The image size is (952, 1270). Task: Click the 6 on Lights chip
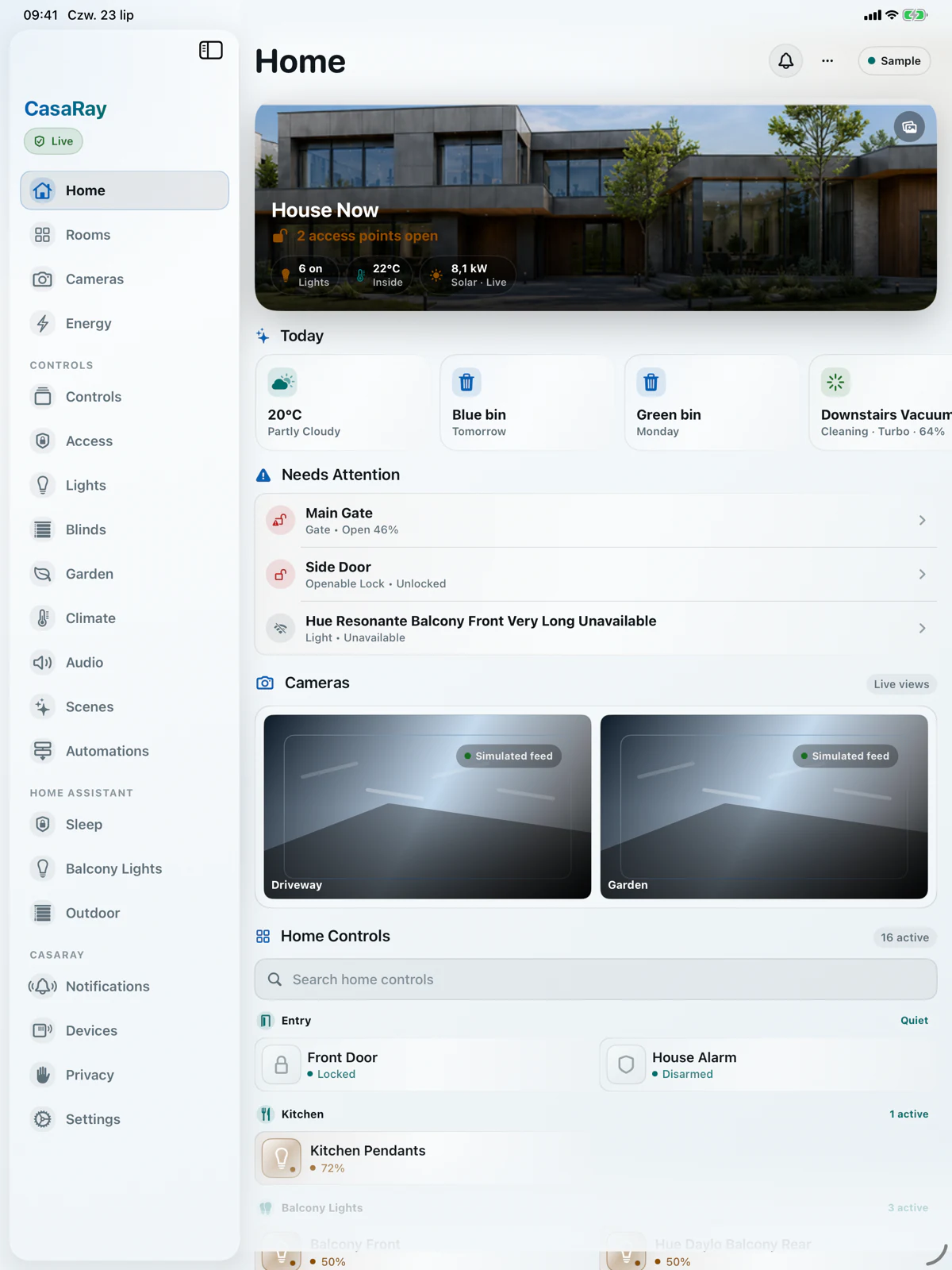click(x=305, y=275)
